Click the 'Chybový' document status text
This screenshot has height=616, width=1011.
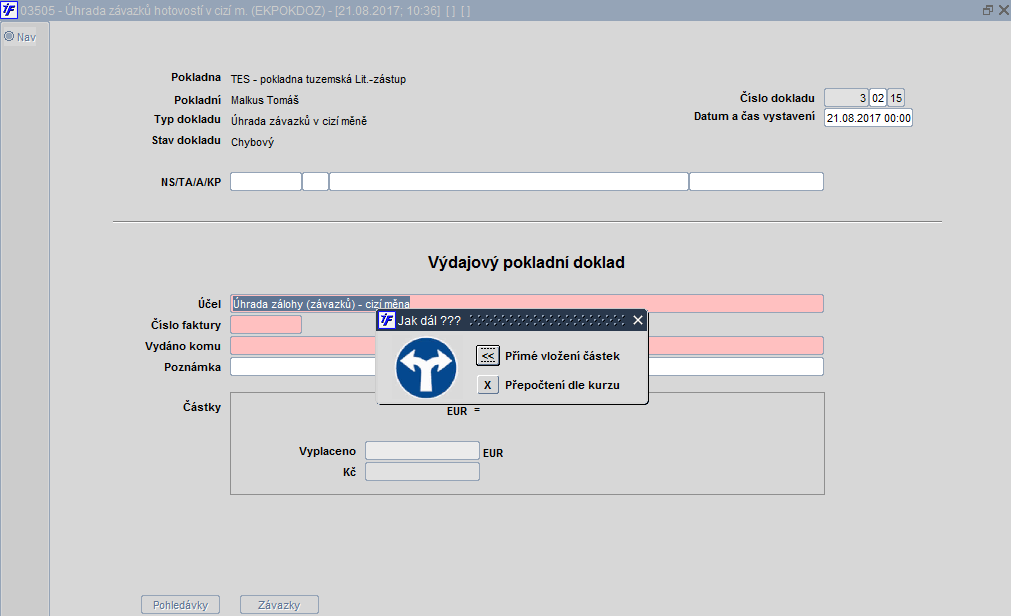pos(252,142)
